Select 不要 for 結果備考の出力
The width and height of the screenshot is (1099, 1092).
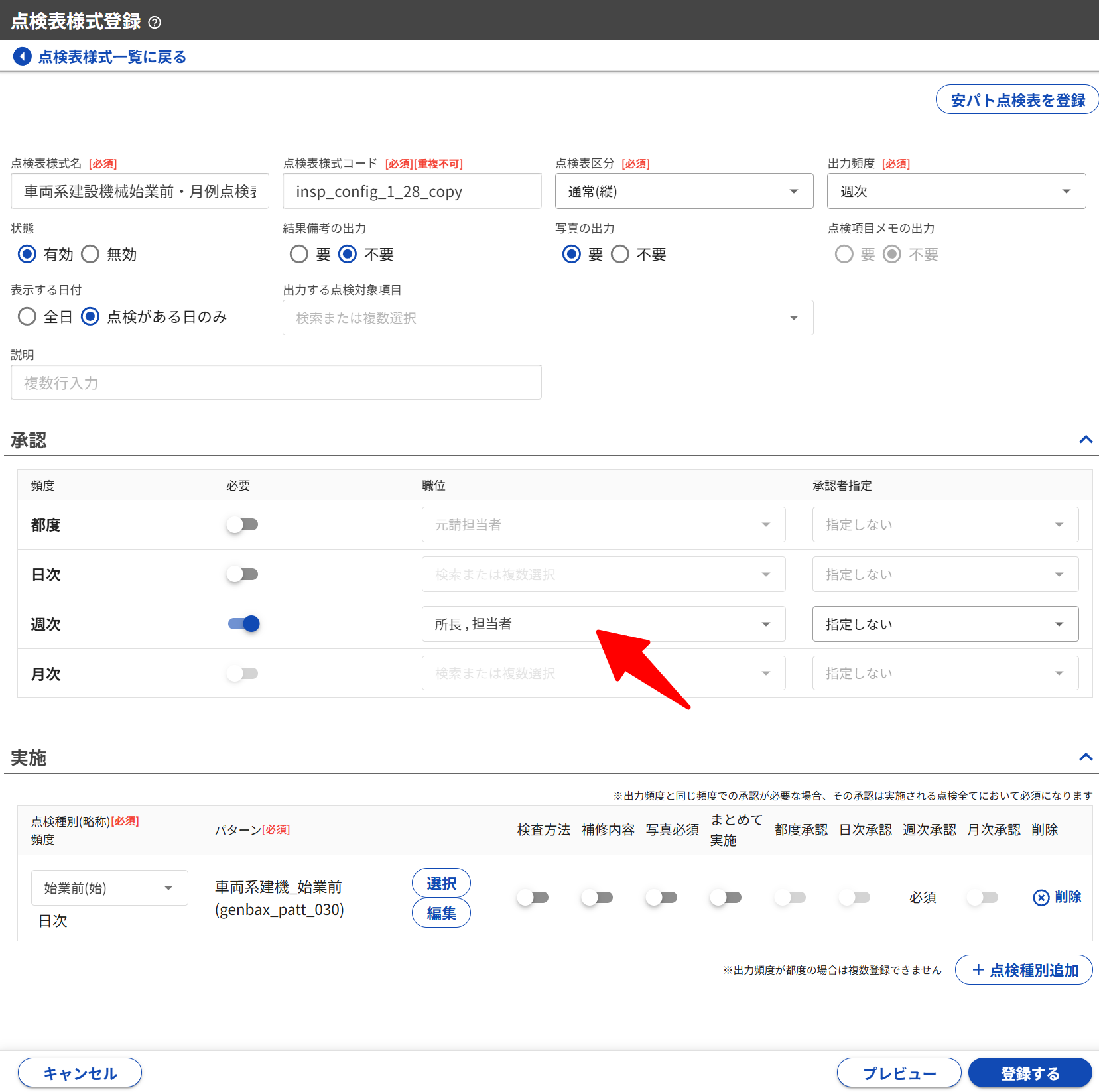coord(348,254)
